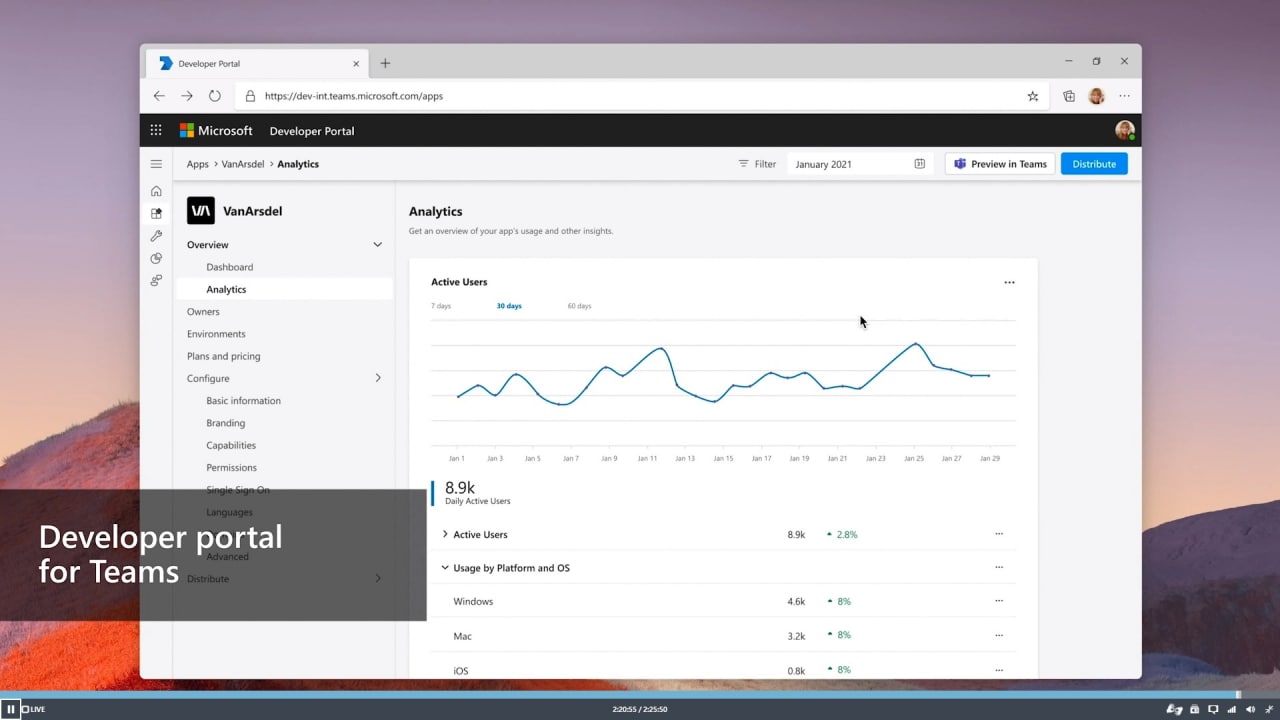Open the Apps icon in left rail
This screenshot has height=720, width=1280.
click(x=156, y=213)
